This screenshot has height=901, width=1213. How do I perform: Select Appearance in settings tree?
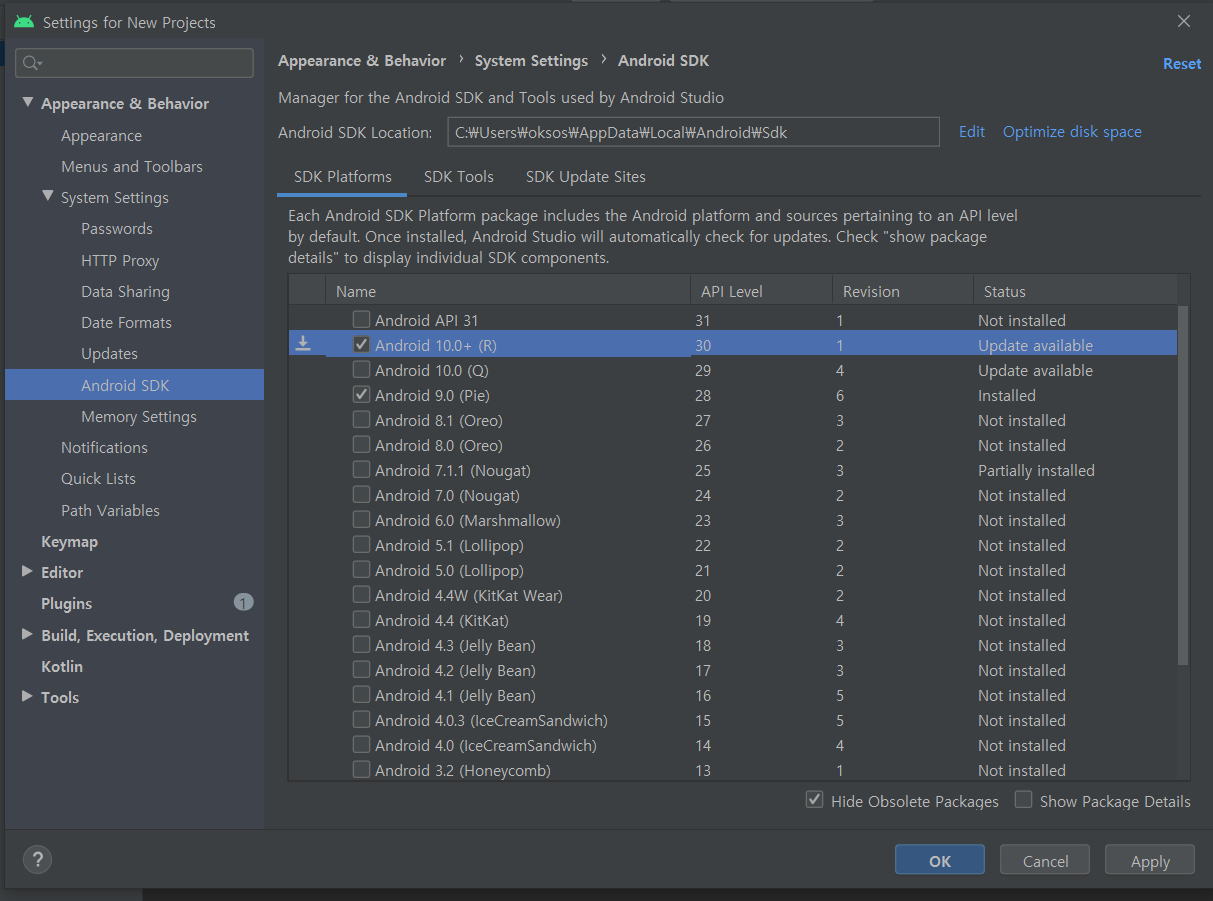coord(101,135)
